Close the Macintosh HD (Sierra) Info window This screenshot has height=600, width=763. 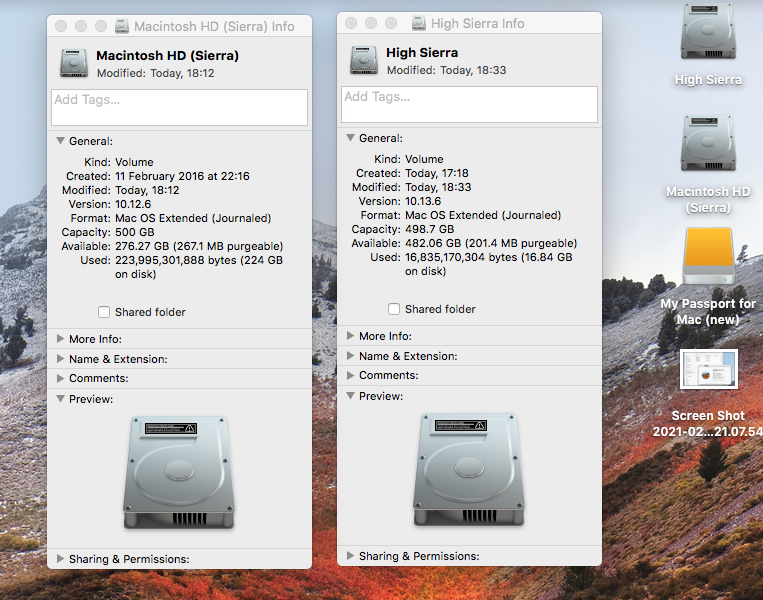coord(61,26)
